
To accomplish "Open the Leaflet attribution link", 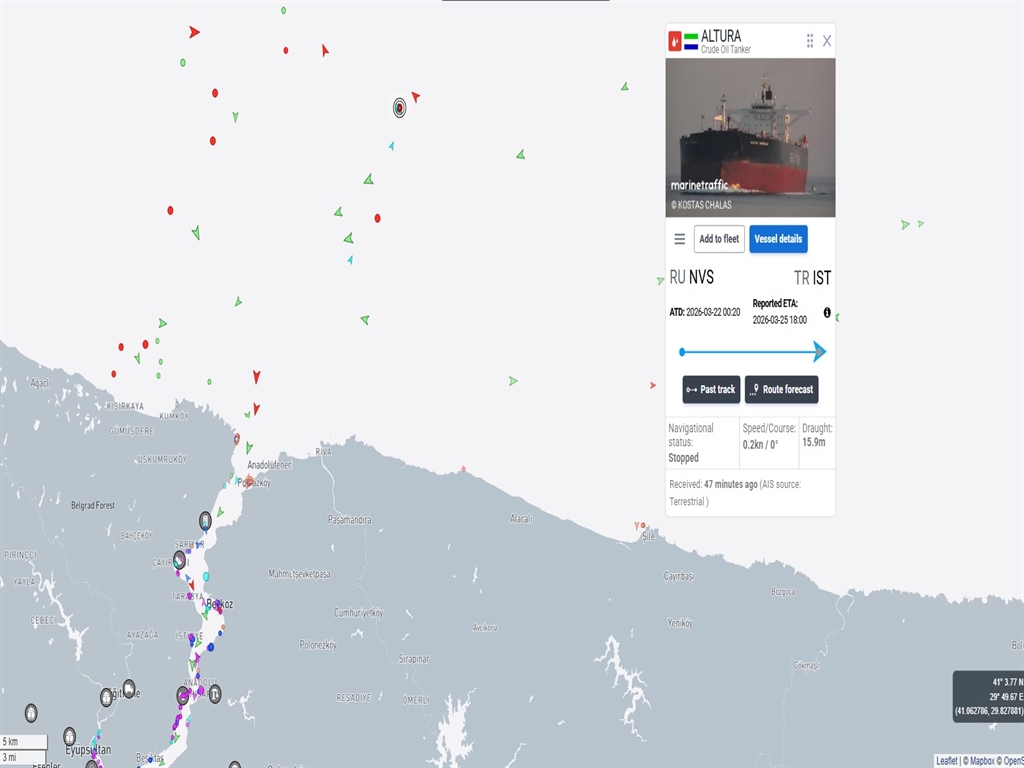I will (x=947, y=761).
